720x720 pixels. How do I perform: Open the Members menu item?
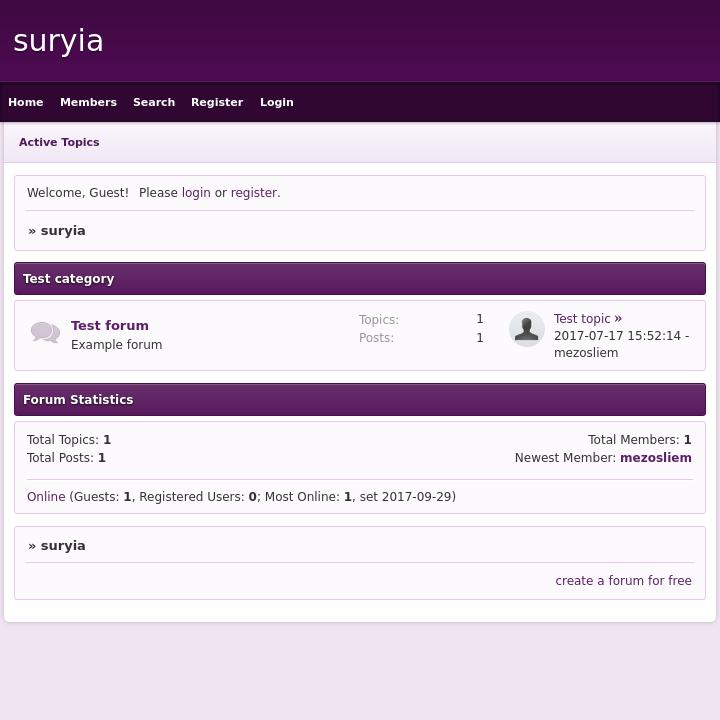tap(88, 102)
